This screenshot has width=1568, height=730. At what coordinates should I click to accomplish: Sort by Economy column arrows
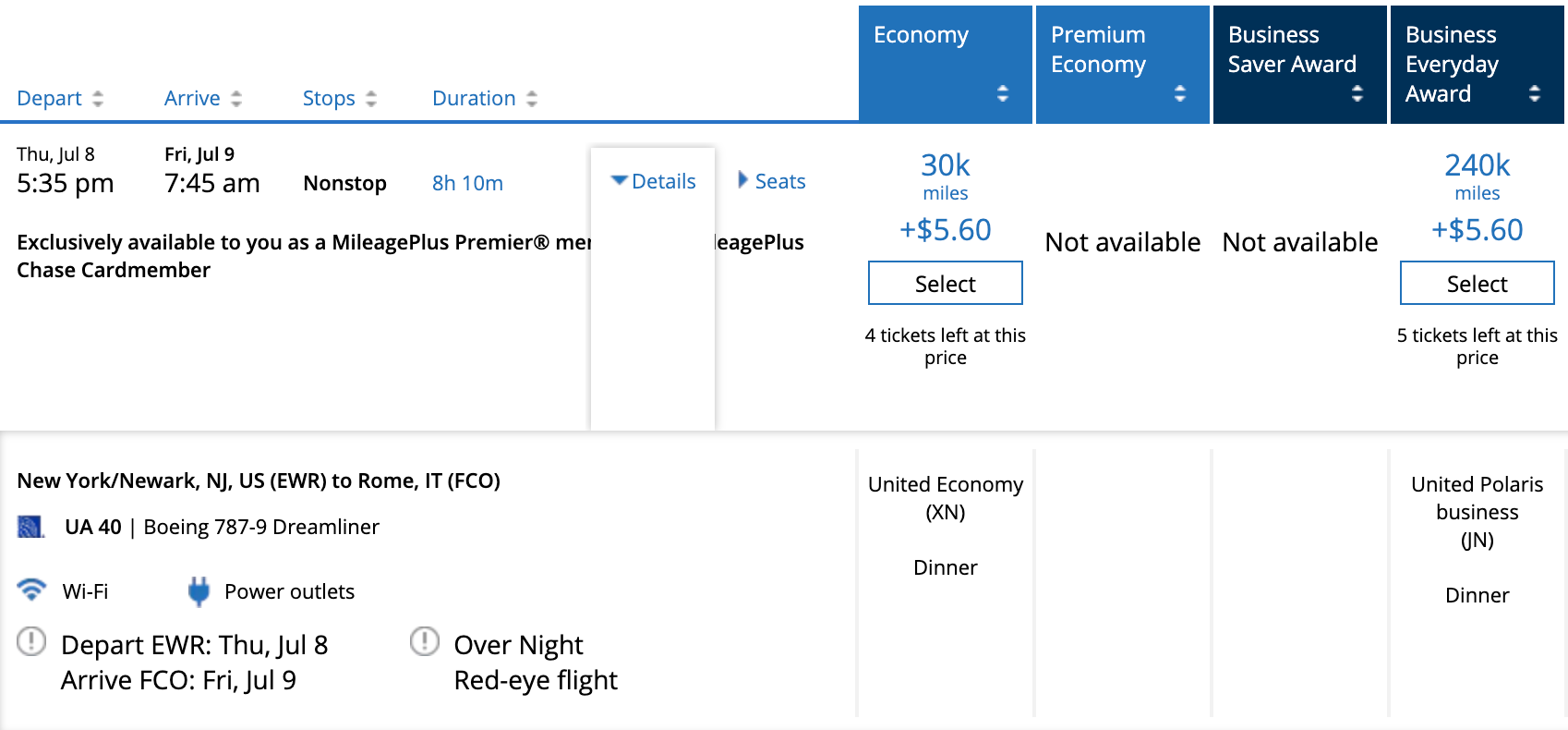(x=1003, y=93)
